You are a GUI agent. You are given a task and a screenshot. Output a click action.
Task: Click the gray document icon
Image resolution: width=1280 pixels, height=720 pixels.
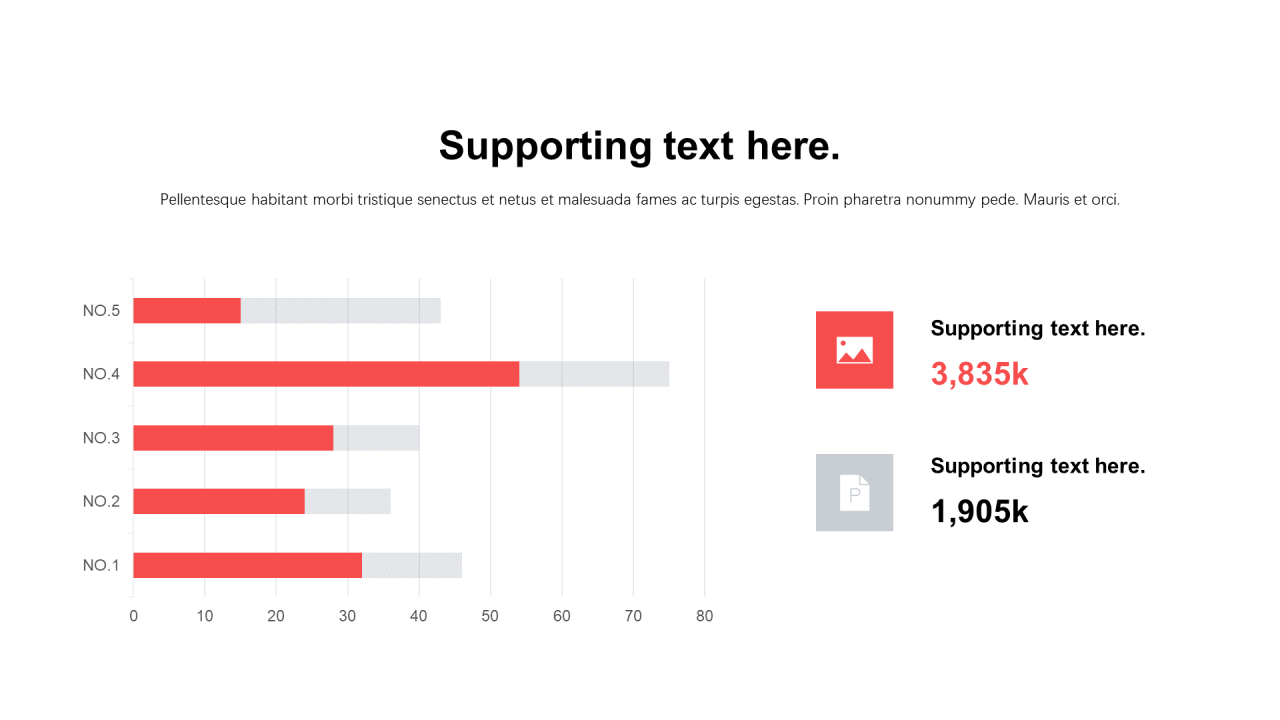click(x=854, y=492)
